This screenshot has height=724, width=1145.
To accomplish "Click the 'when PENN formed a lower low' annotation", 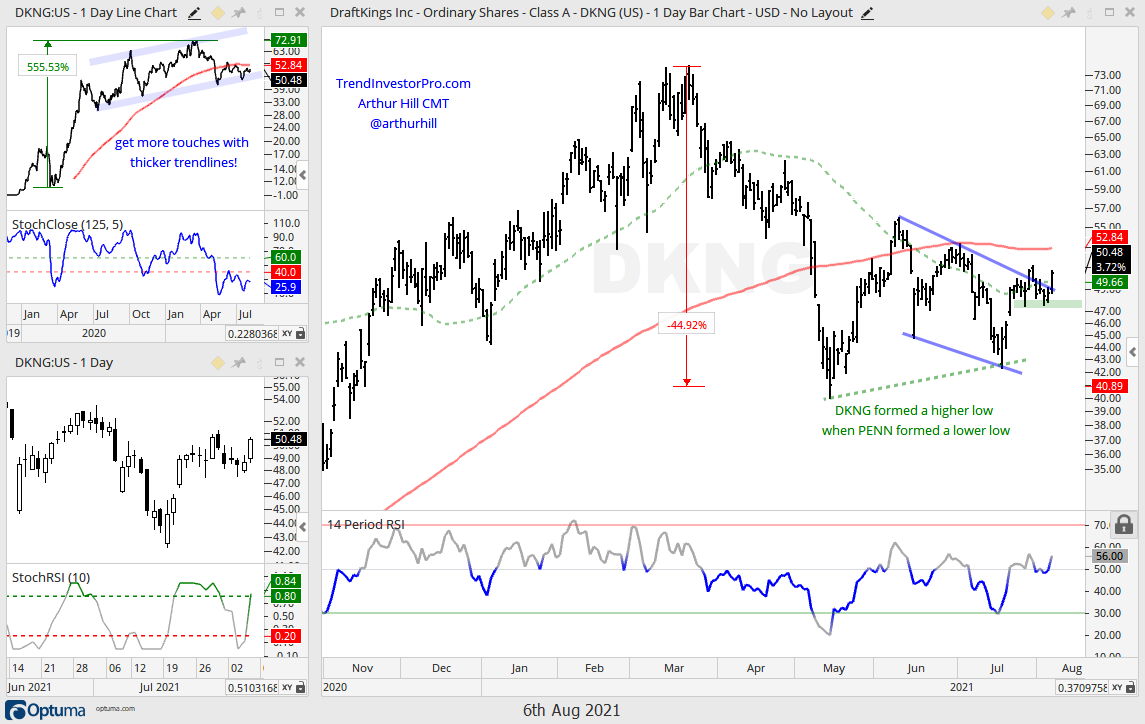I will pyautogui.click(x=916, y=430).
